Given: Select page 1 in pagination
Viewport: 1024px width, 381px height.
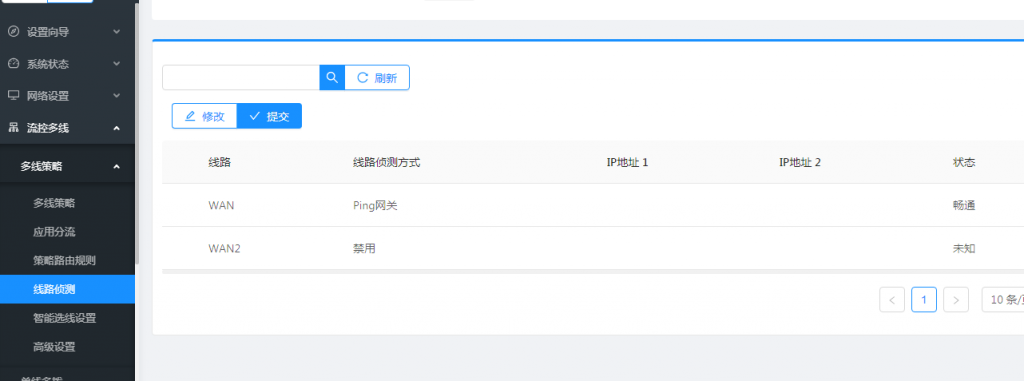Looking at the screenshot, I should [x=924, y=300].
